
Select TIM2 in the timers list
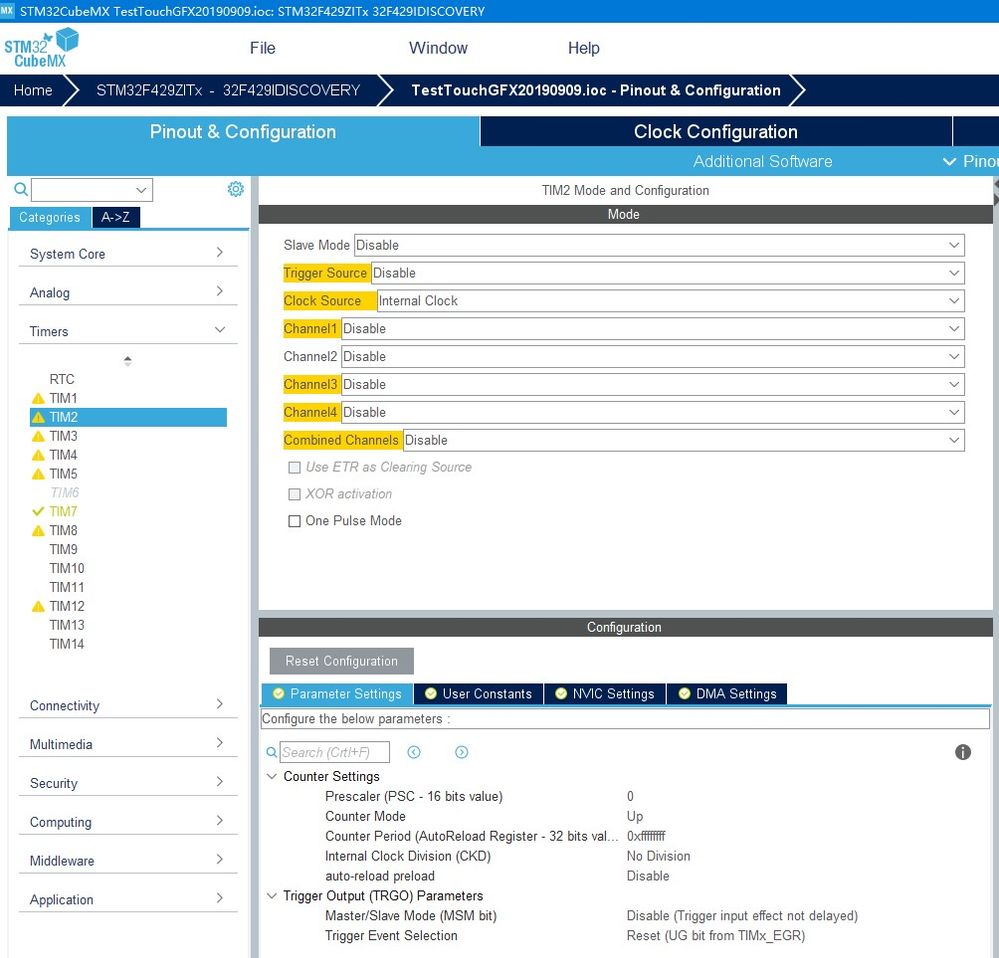point(128,417)
